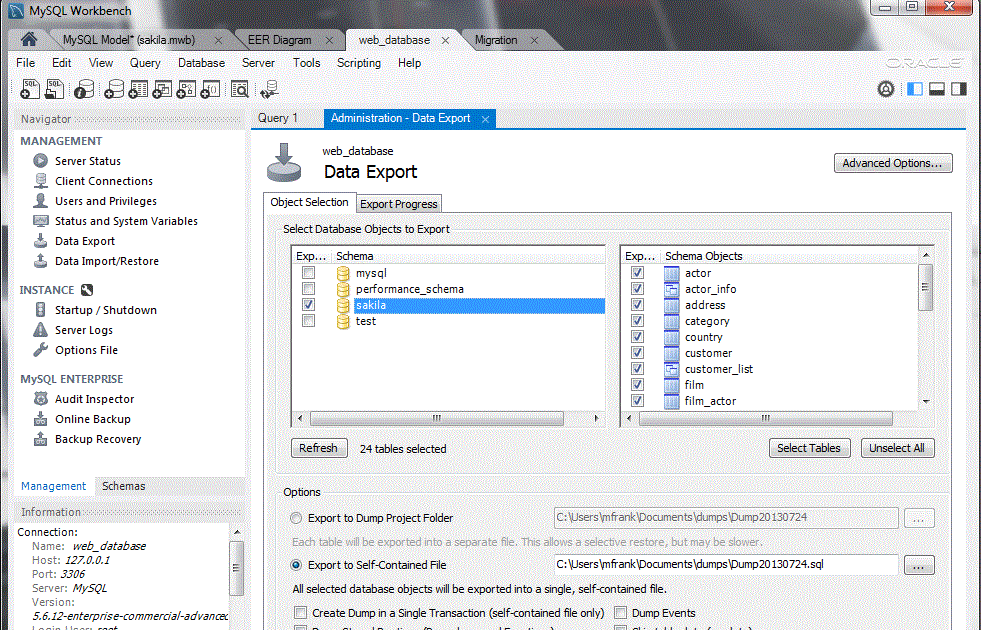Click the new SQL tab toolbar icon
Image resolution: width=981 pixels, height=630 pixels.
[30, 89]
